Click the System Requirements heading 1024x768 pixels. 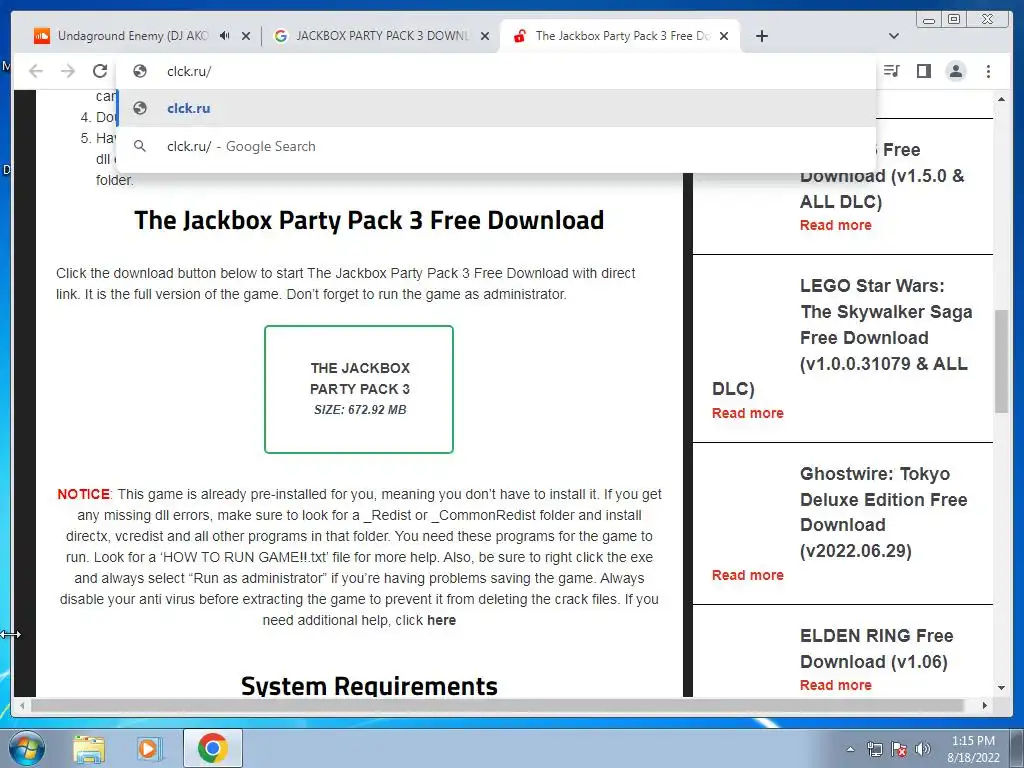369,686
